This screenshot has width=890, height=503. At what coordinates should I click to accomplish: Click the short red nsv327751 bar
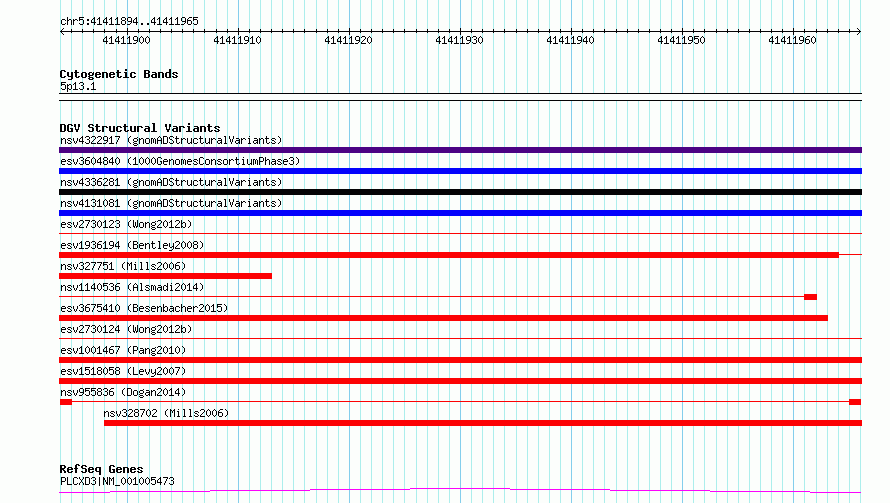[165, 276]
